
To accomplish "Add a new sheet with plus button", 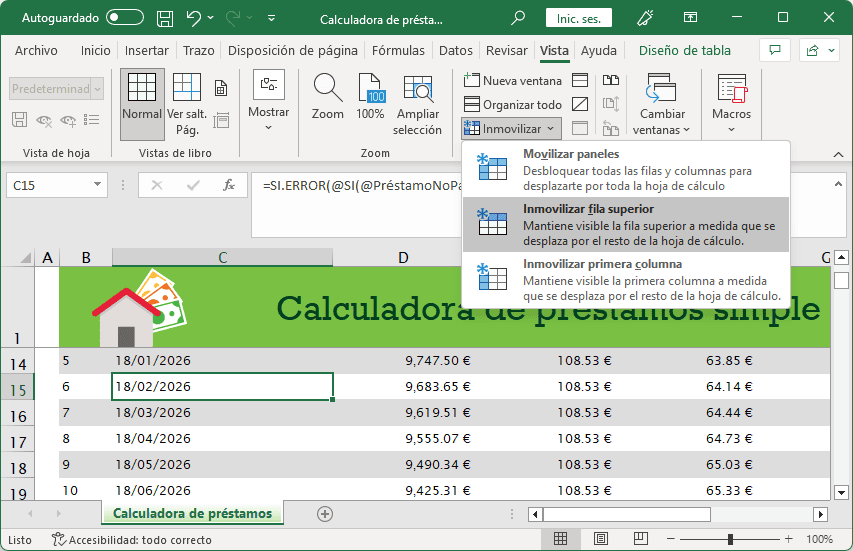I will click(x=324, y=513).
